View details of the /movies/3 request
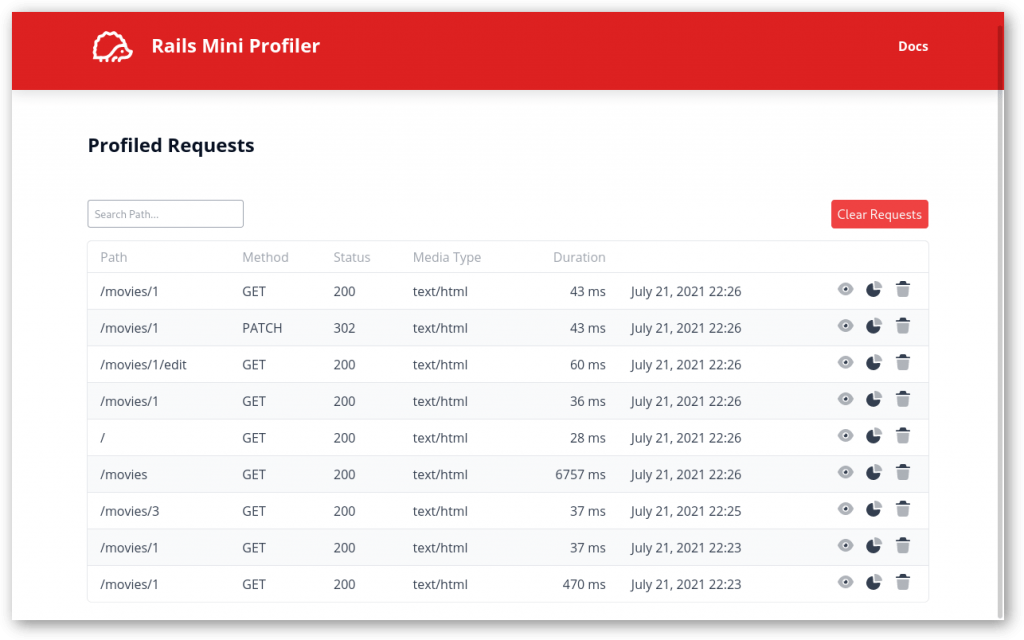Screen dimensions: 1024x640 coord(845,509)
